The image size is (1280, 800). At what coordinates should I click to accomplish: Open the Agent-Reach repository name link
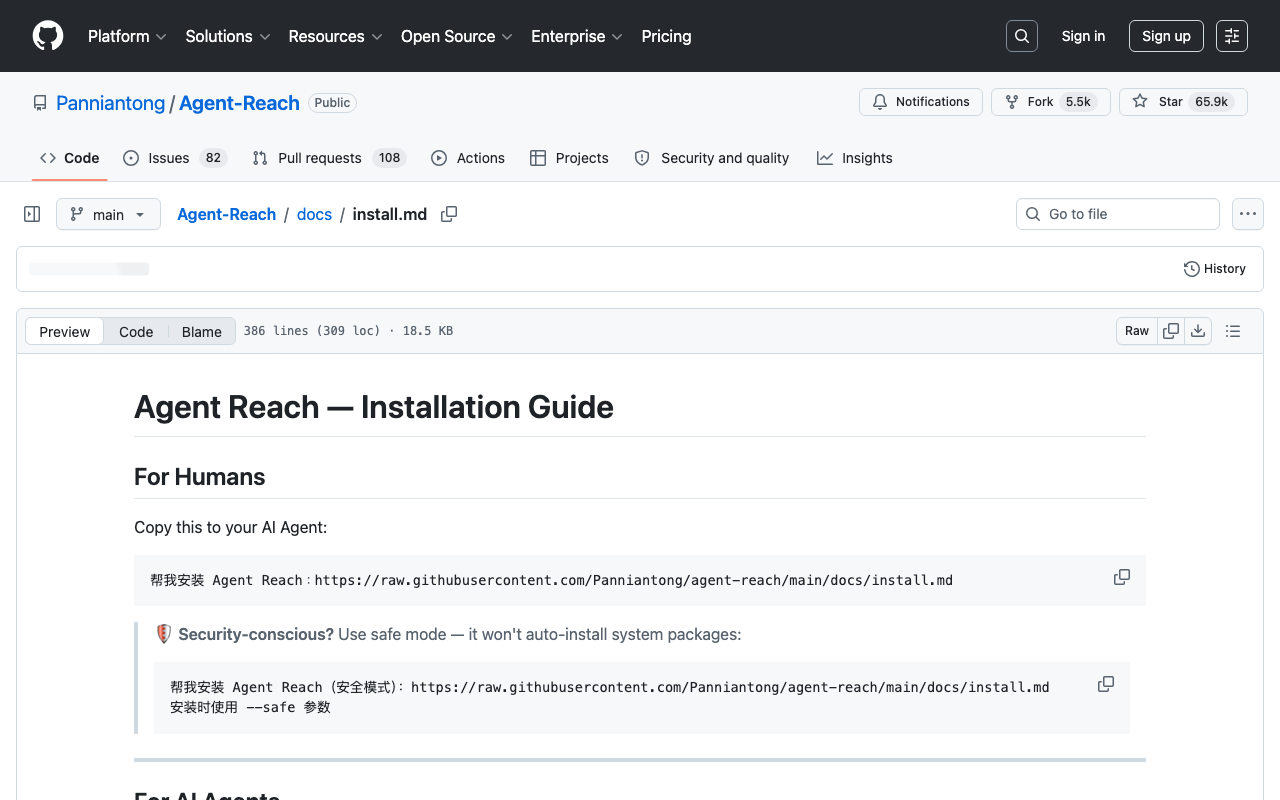click(239, 103)
